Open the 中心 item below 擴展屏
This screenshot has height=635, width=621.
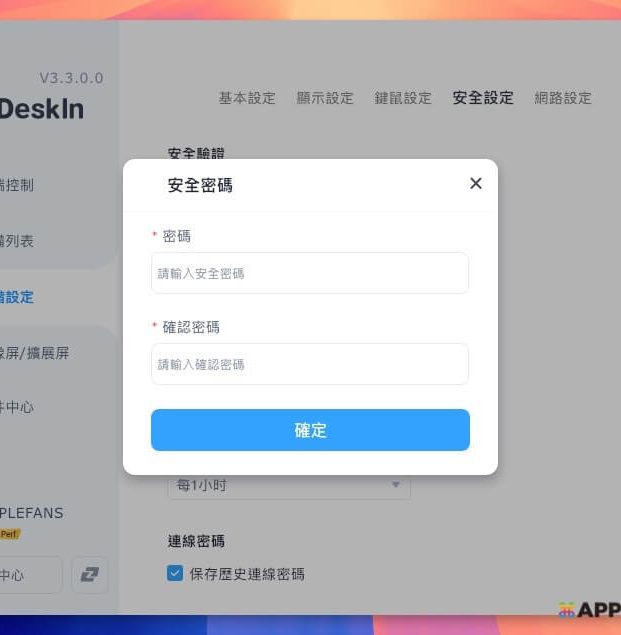click(16, 407)
